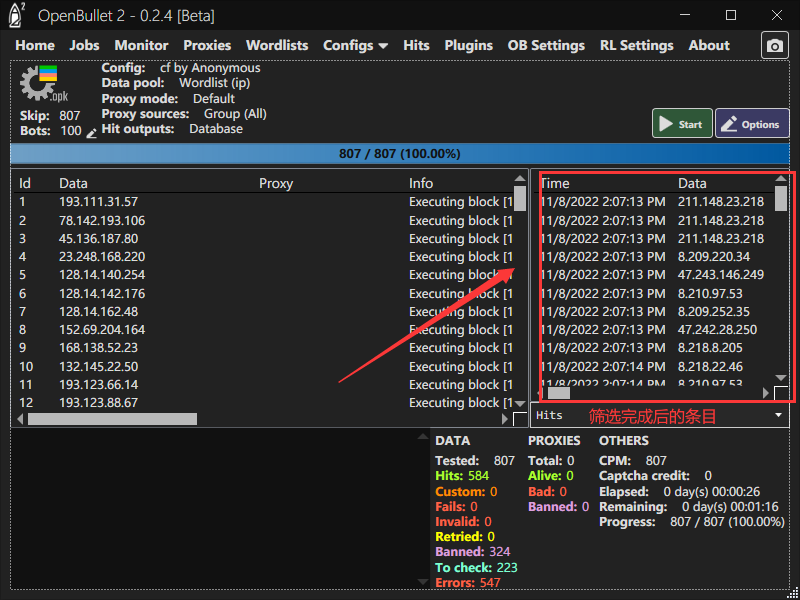Click down arrow of bots list scrollbar

pos(520,402)
